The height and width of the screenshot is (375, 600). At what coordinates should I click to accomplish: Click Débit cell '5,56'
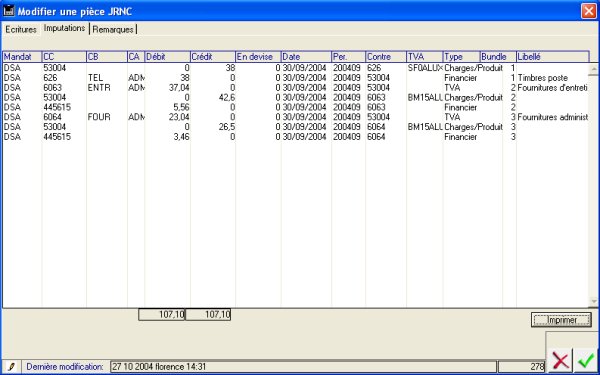[181, 107]
